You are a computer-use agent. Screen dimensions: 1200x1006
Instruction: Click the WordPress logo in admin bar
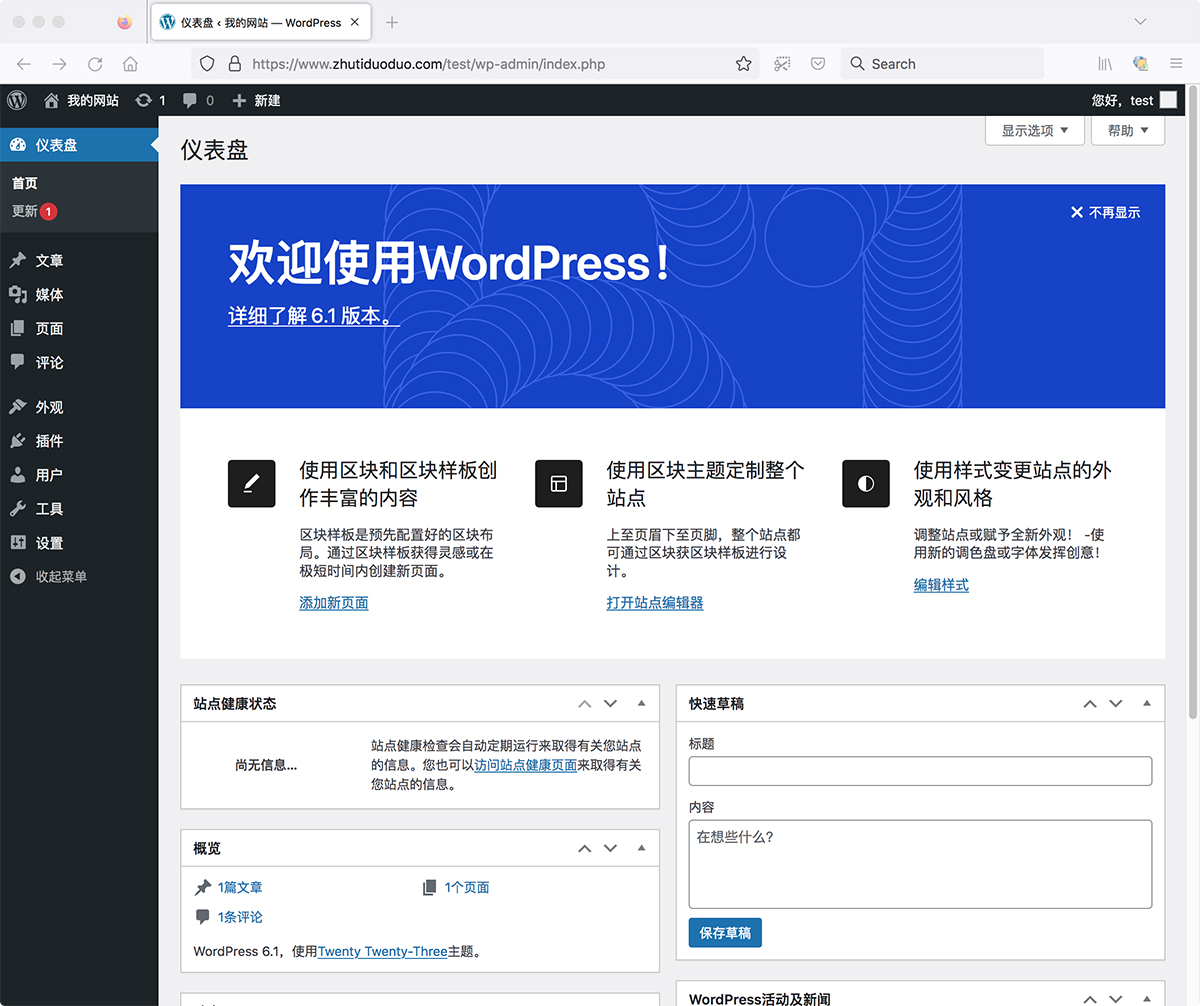[17, 100]
